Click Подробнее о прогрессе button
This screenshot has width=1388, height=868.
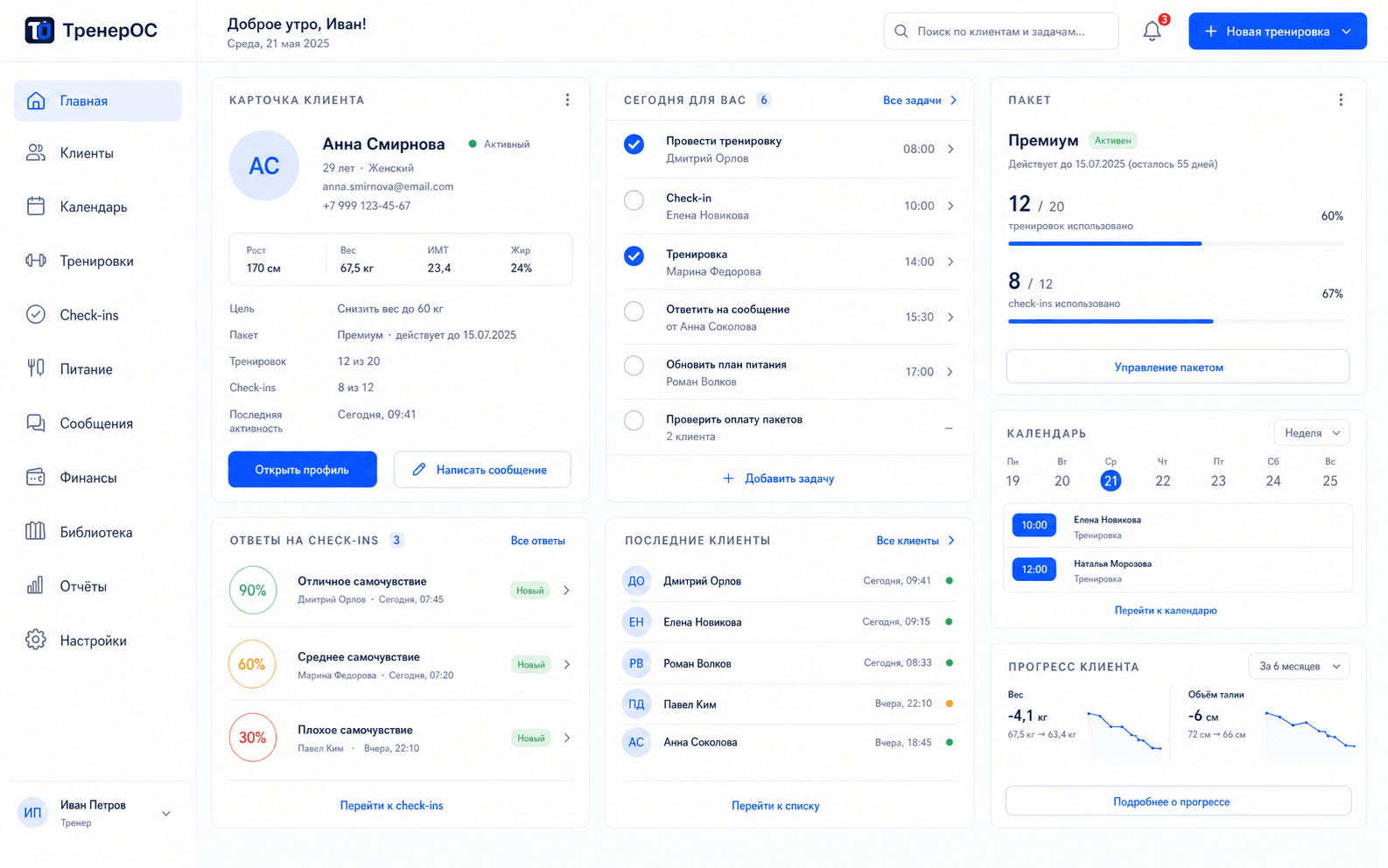tap(1178, 801)
